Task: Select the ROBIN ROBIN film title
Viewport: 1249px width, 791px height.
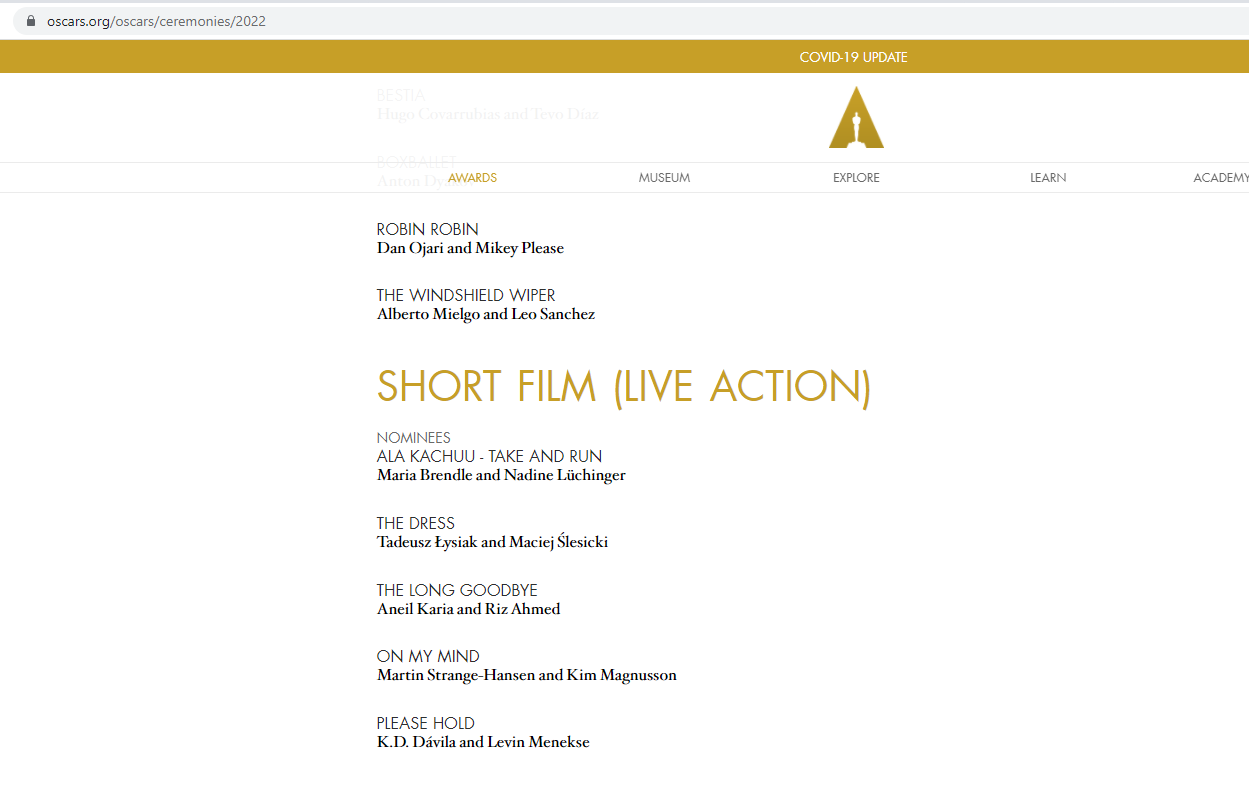Action: point(427,229)
